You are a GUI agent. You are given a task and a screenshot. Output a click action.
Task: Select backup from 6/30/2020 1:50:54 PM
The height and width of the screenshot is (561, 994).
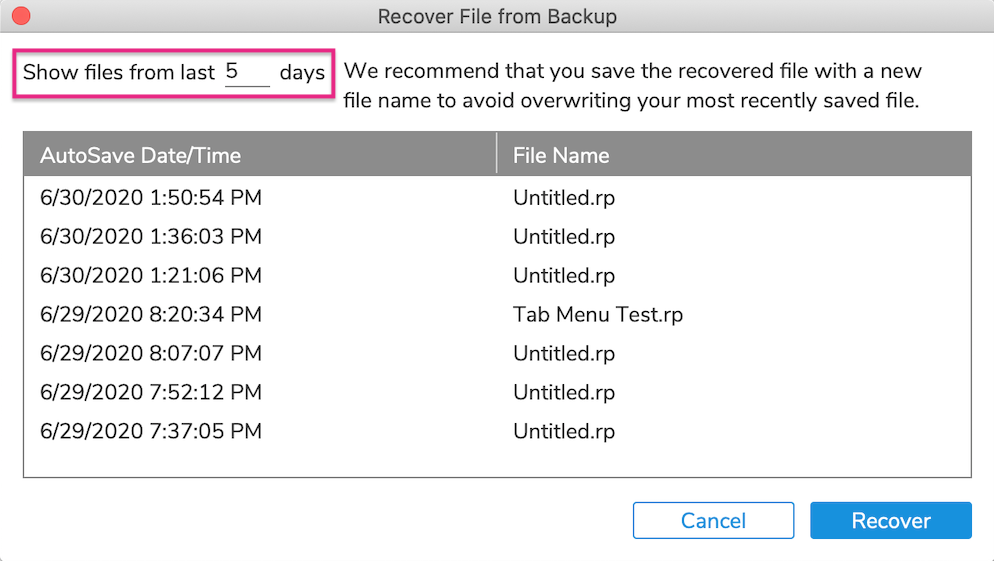497,198
